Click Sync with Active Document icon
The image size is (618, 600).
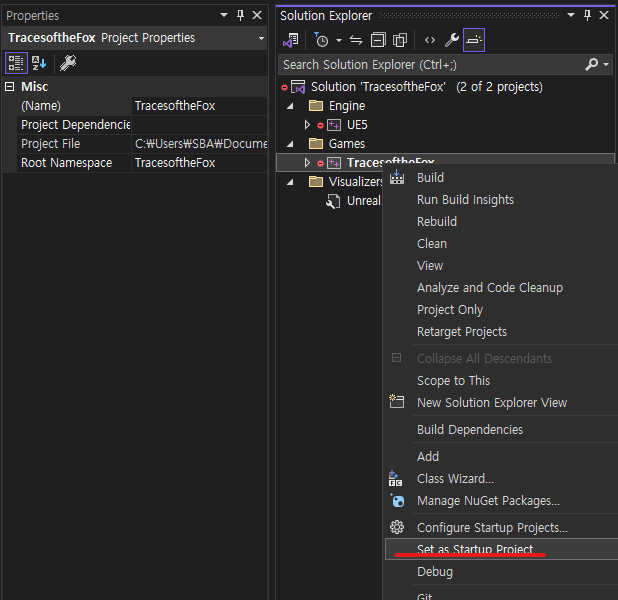coord(356,40)
